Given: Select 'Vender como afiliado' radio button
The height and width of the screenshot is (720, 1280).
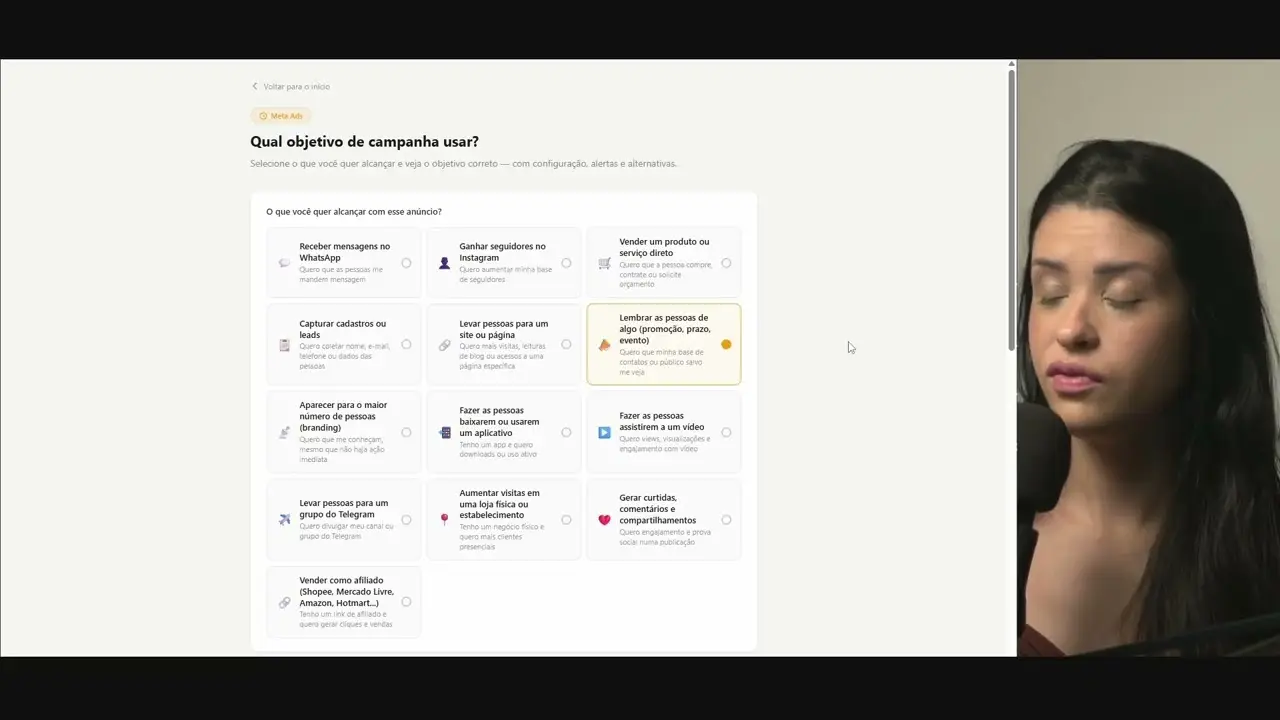Looking at the screenshot, I should (x=406, y=601).
